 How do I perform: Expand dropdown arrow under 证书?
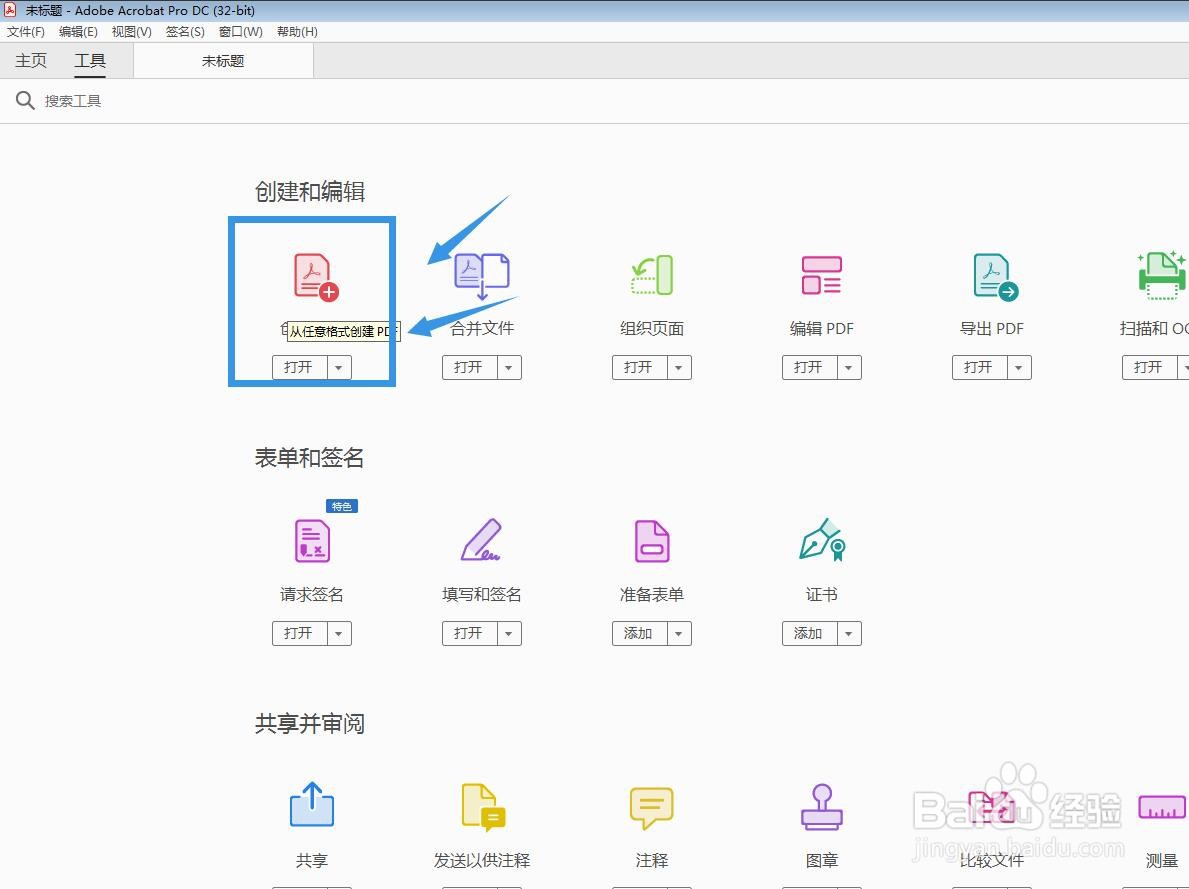849,633
